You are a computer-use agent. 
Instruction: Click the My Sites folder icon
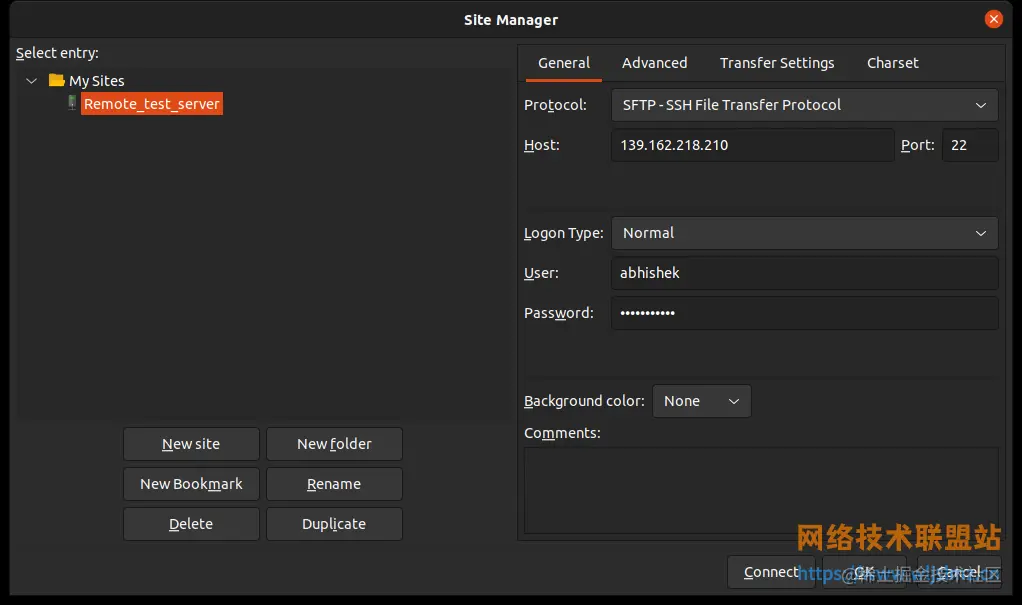[x=57, y=80]
